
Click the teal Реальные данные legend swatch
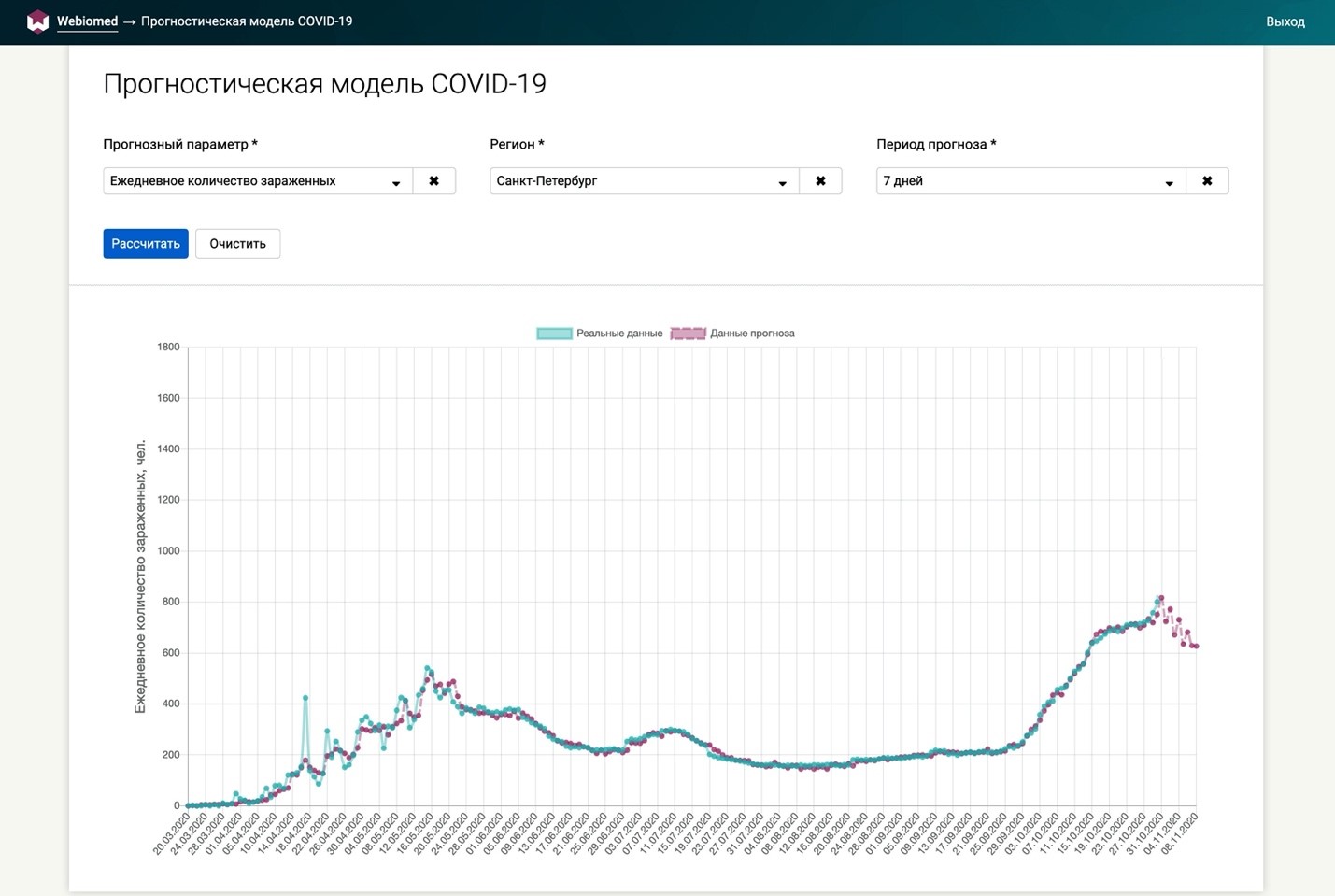click(554, 334)
